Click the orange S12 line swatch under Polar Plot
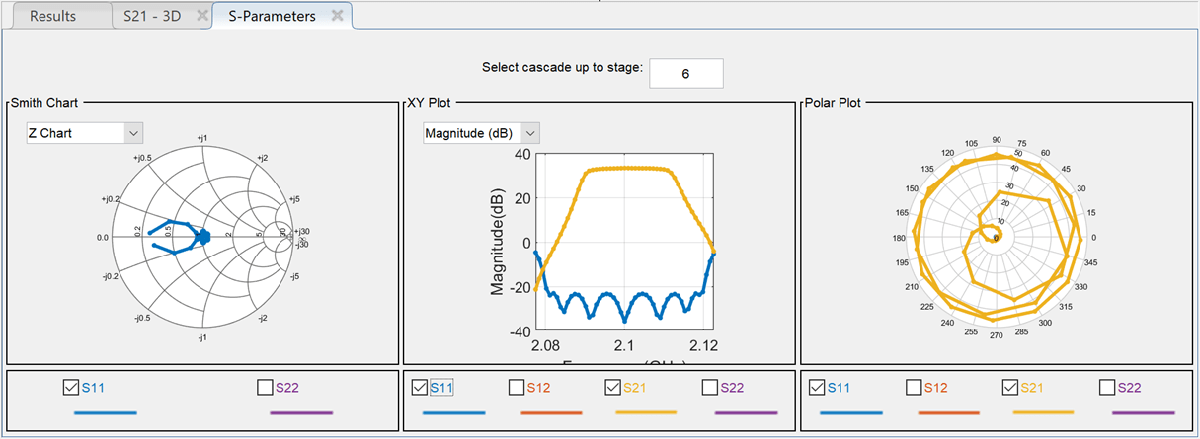 click(x=948, y=411)
